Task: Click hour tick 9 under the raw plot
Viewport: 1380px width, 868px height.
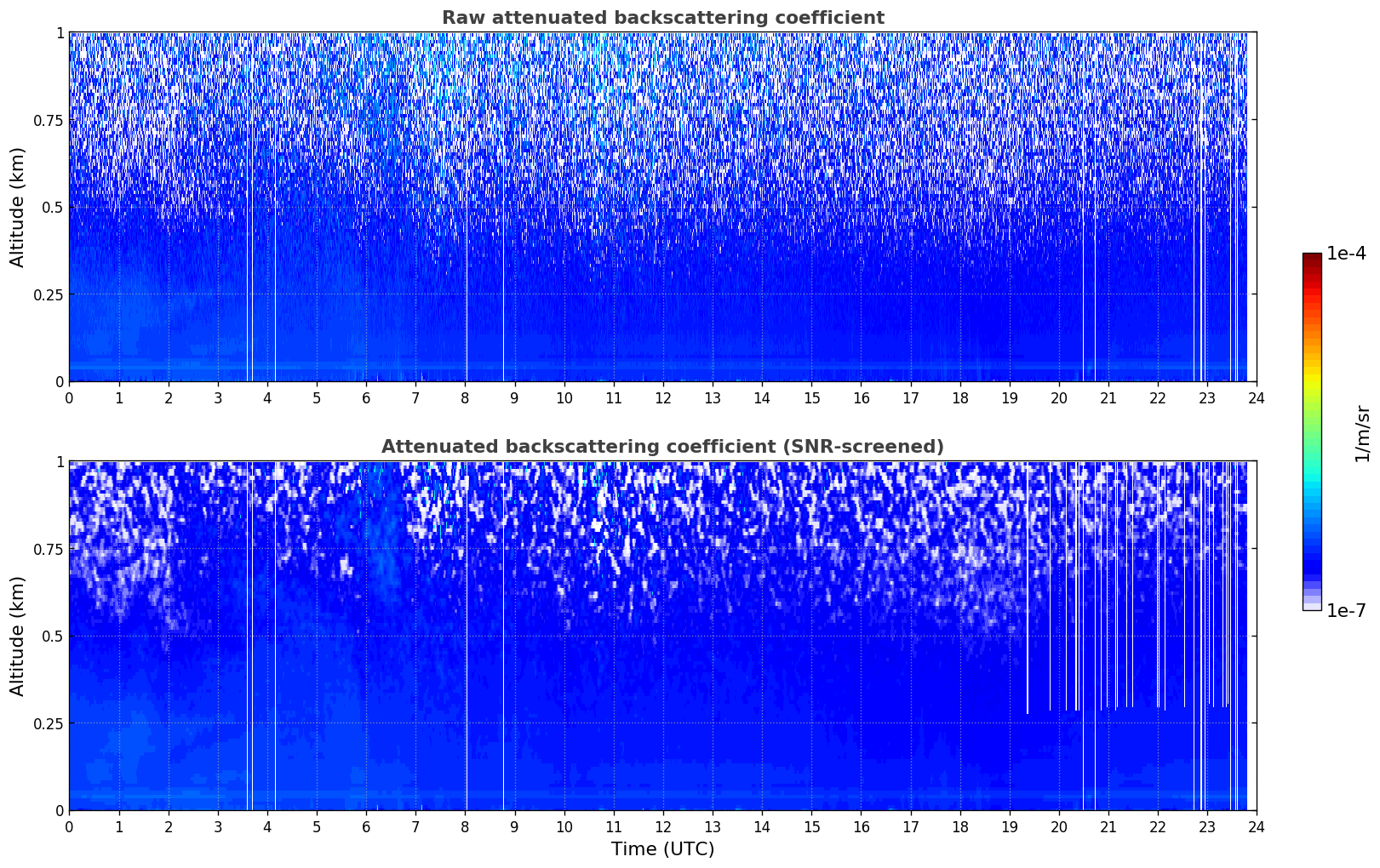Action: [514, 397]
